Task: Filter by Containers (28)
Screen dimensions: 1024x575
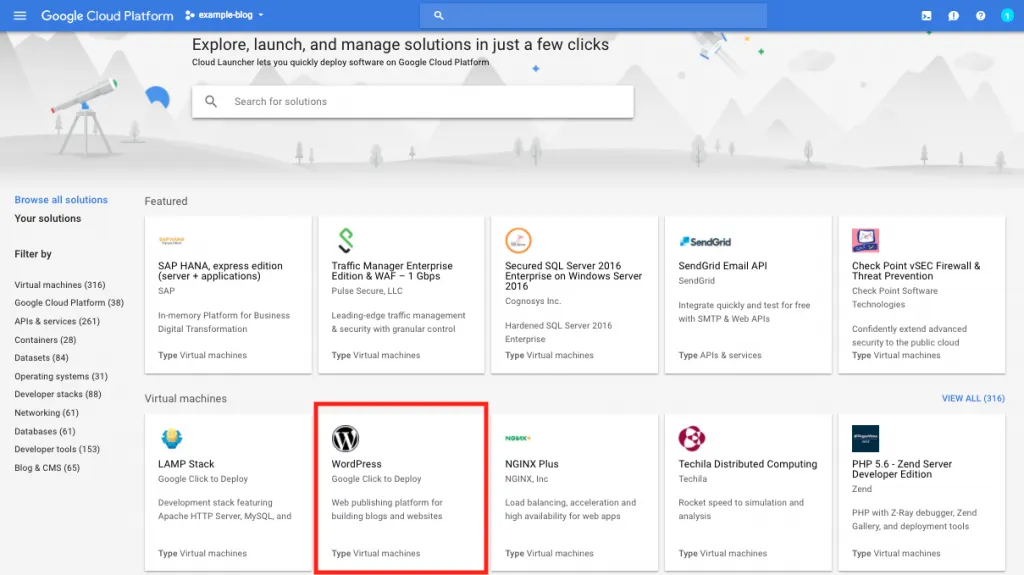Action: tap(45, 340)
